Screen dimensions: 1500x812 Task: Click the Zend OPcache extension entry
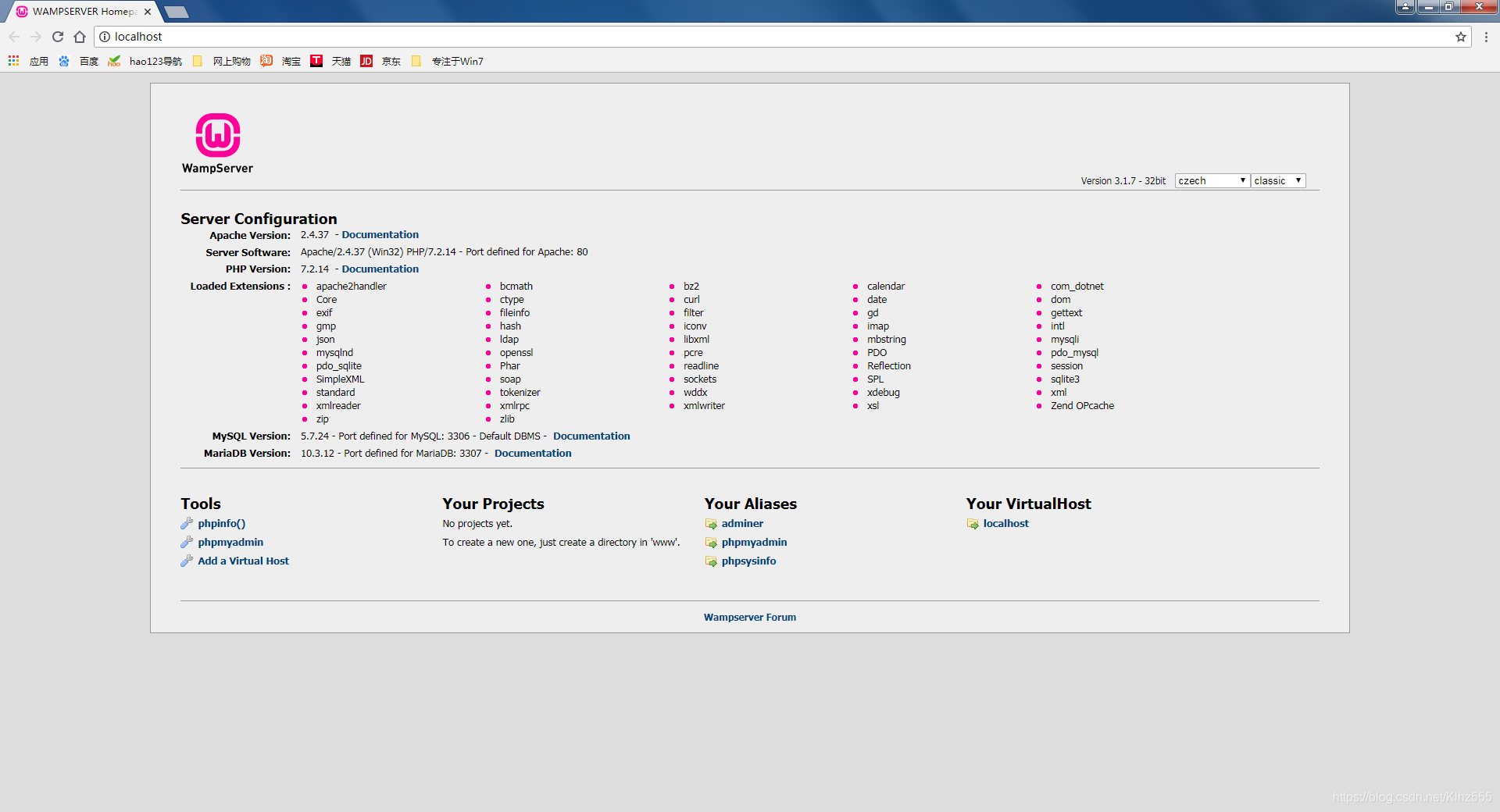[x=1082, y=405]
